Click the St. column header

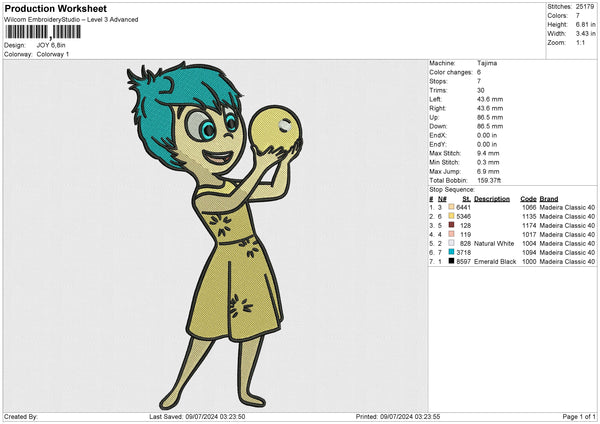point(466,199)
